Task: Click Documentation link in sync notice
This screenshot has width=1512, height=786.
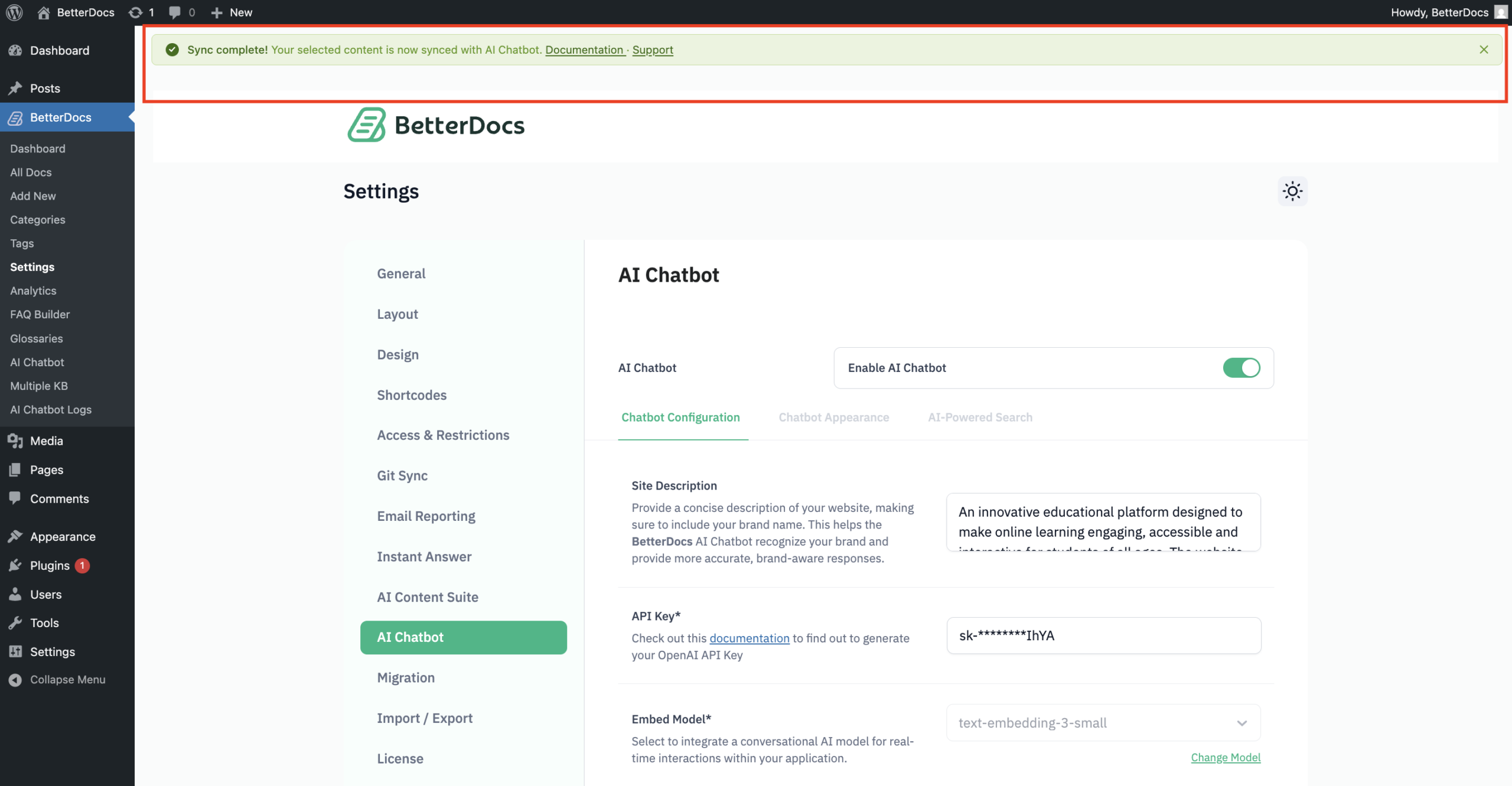Action: pyautogui.click(x=584, y=50)
